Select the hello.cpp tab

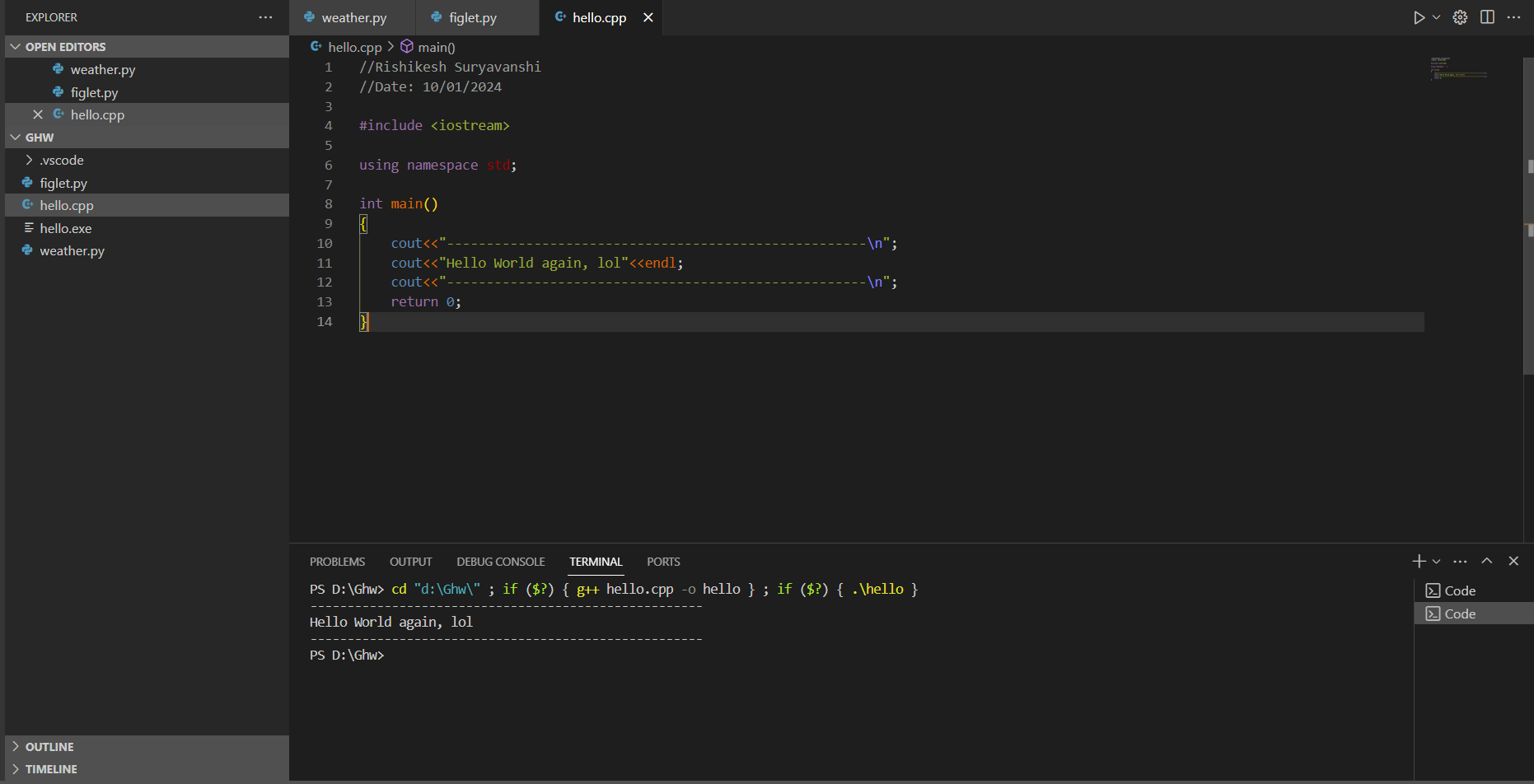pos(599,17)
